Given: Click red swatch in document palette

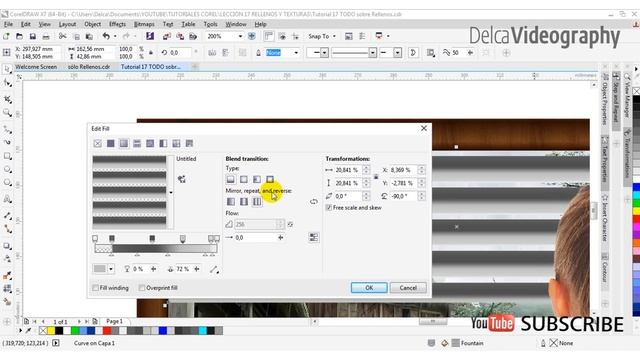Looking at the screenshot, I should [107, 331].
